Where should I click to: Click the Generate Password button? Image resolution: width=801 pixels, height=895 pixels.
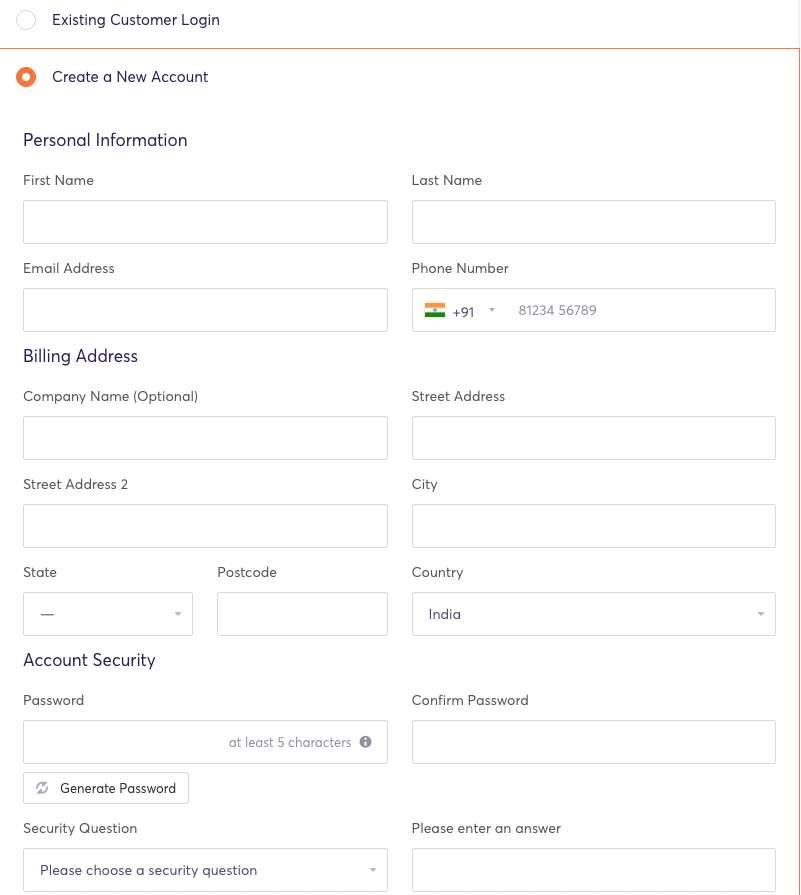105,788
